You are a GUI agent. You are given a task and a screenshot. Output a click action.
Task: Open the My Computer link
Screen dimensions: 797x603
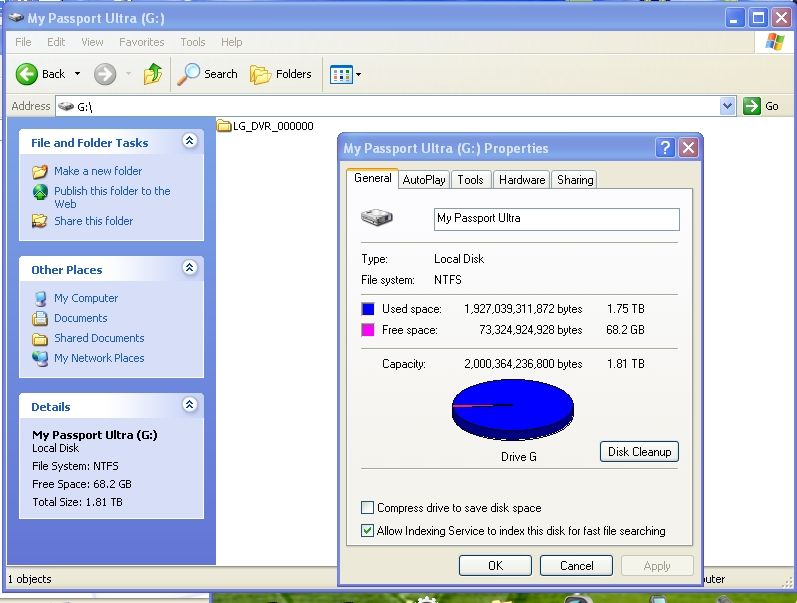86,298
